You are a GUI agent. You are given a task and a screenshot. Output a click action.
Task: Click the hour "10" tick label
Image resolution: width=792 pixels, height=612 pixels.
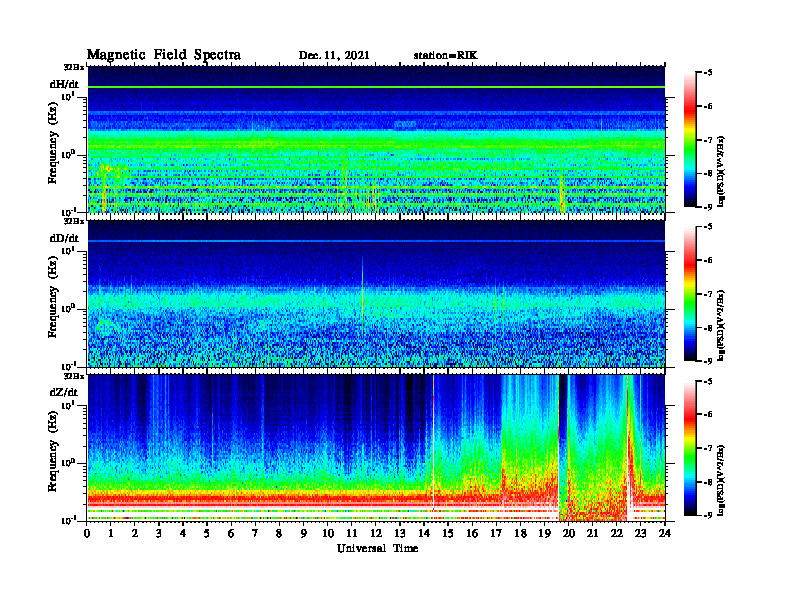pos(328,534)
